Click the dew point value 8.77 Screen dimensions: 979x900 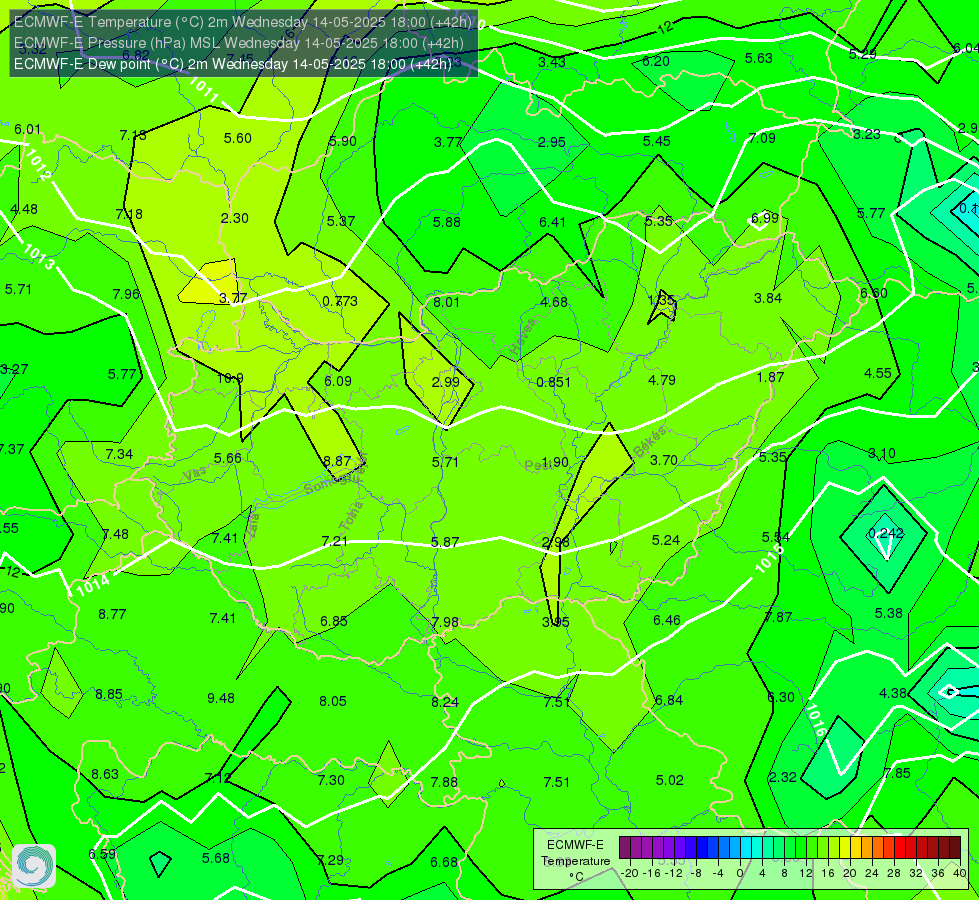[112, 615]
